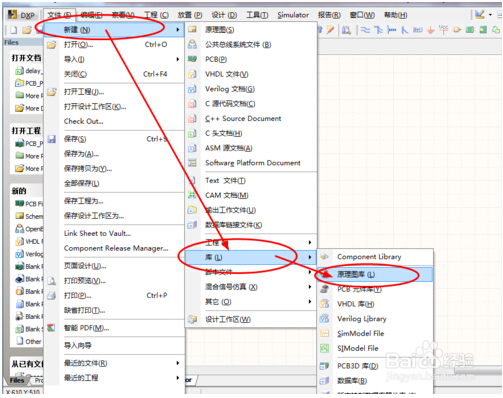Open the Simulator menu
Image resolution: width=503 pixels, height=398 pixels.
293,15
